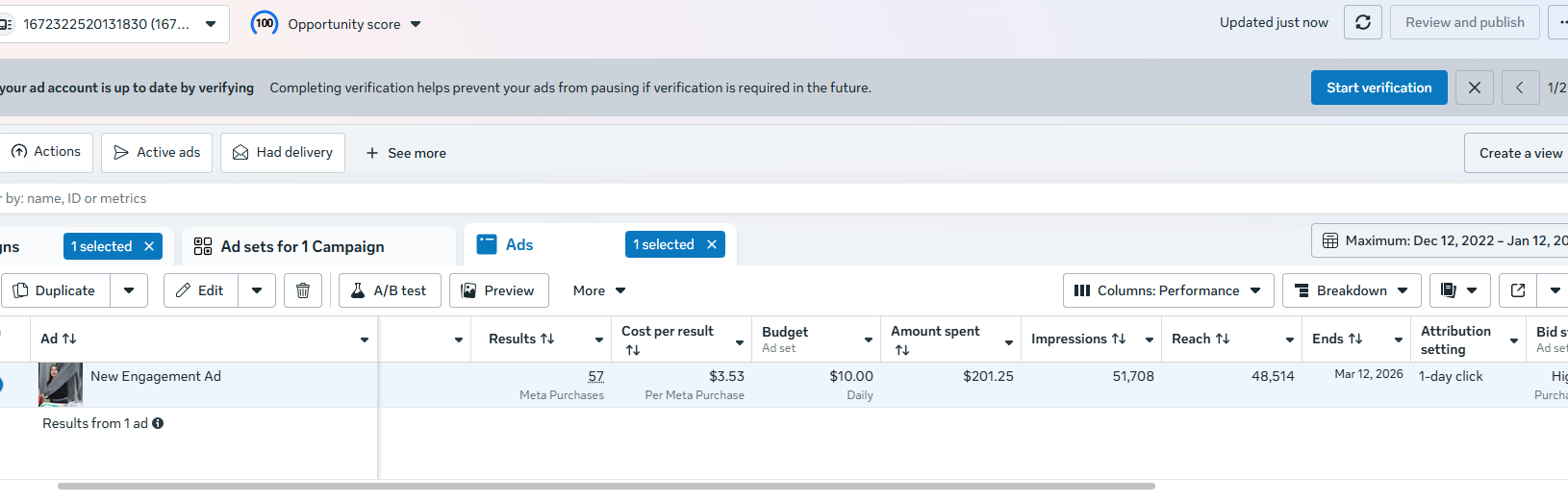Apply the Had delivery filter

[283, 153]
